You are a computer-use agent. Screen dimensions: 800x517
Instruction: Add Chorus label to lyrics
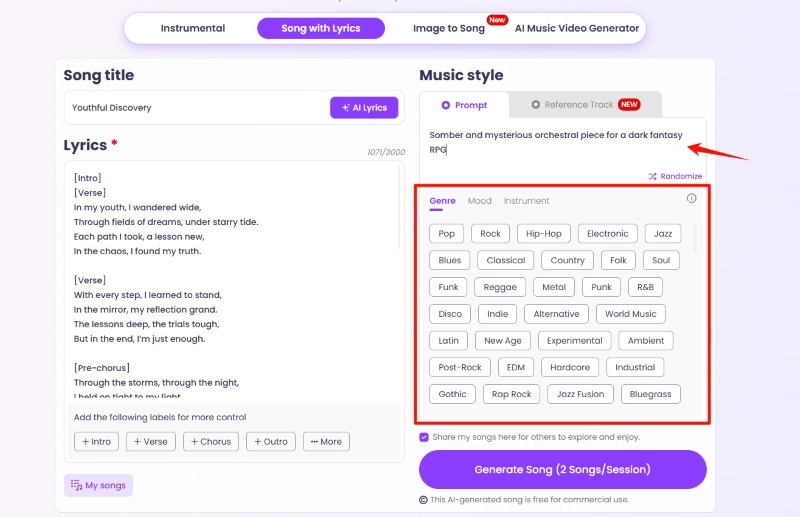pyautogui.click(x=211, y=441)
